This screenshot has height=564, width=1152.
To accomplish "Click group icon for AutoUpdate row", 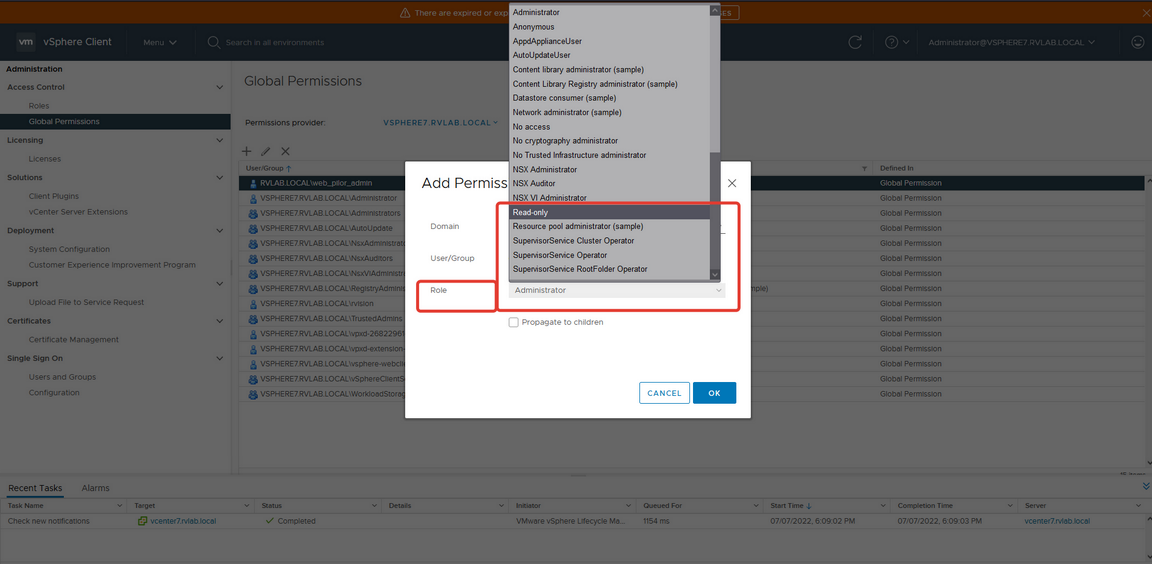I will (253, 228).
